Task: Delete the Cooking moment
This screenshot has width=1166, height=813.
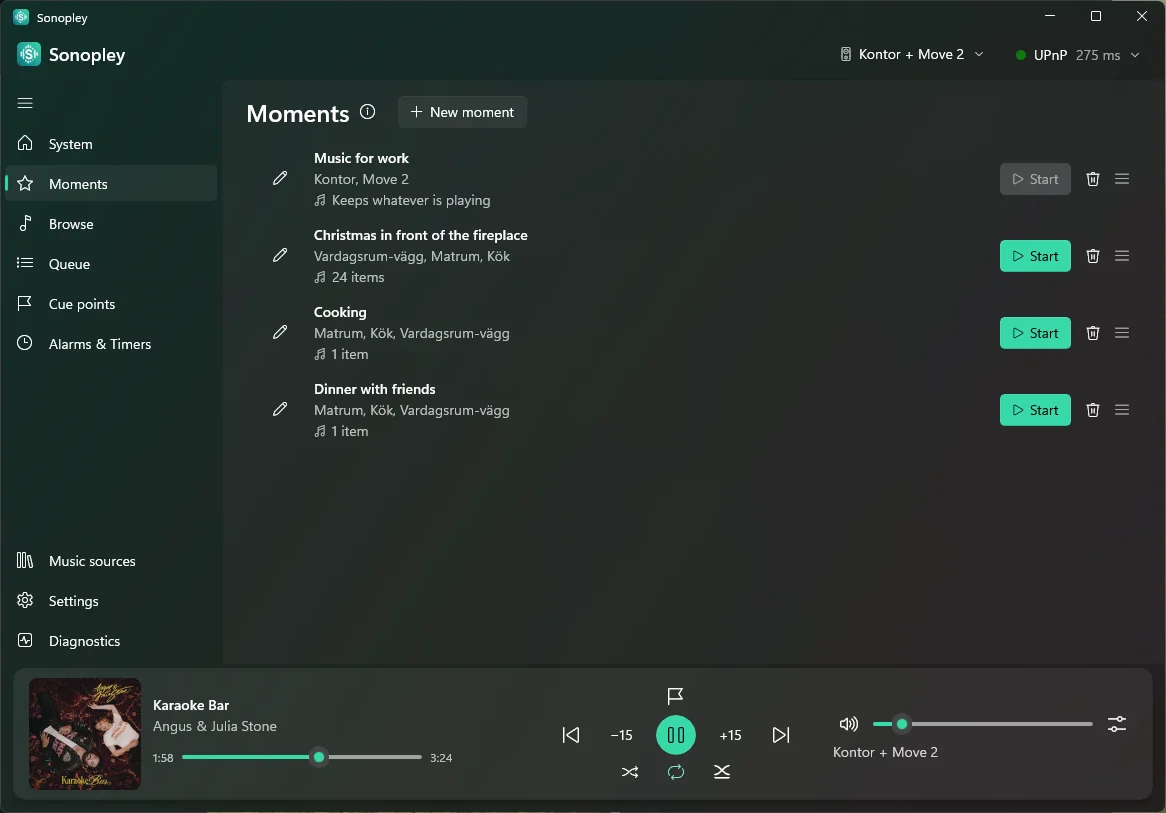Action: [1092, 333]
